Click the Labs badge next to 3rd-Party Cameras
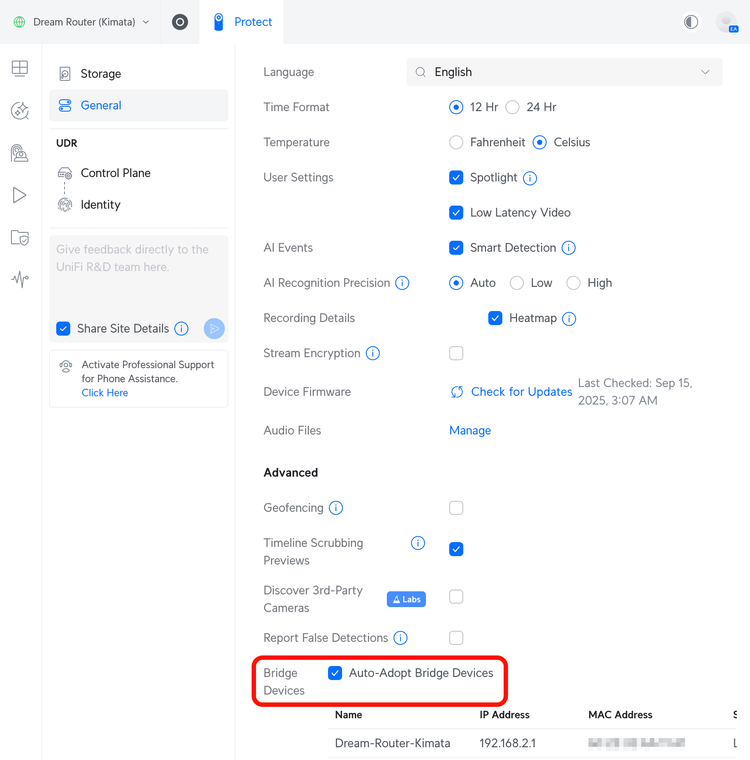The width and height of the screenshot is (750, 760). [406, 599]
